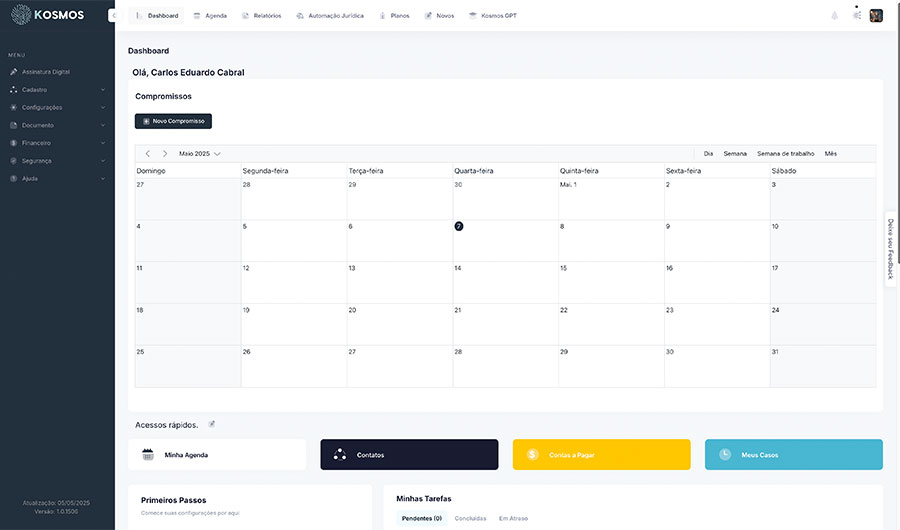Go to the previous month in the calendar
This screenshot has height=530, width=900.
[148, 154]
